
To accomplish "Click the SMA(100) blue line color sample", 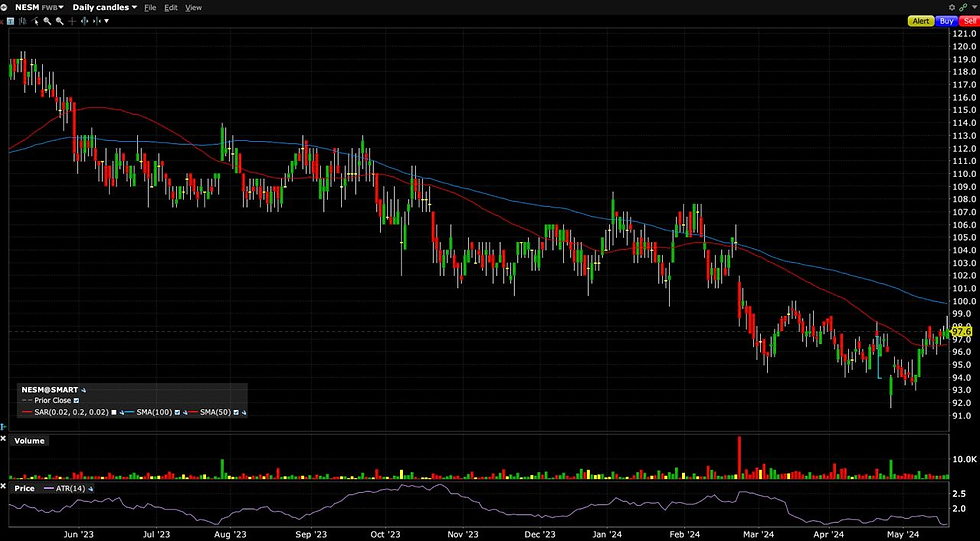I will click(x=129, y=412).
